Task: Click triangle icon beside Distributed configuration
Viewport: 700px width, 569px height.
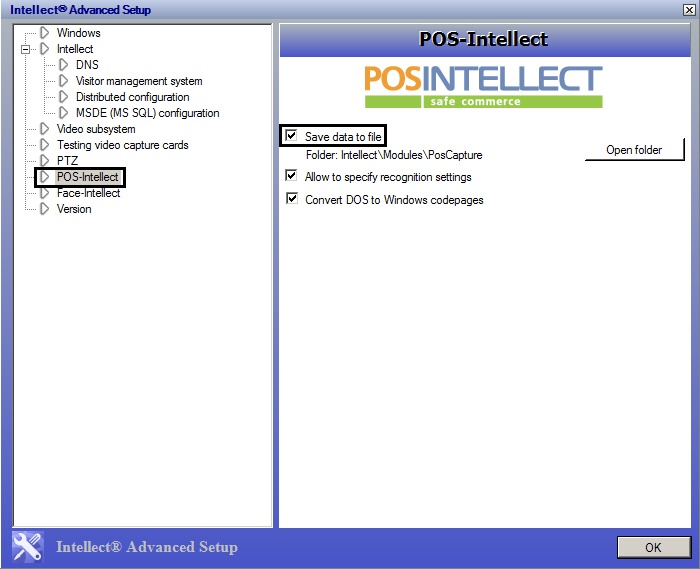Action: click(x=63, y=97)
